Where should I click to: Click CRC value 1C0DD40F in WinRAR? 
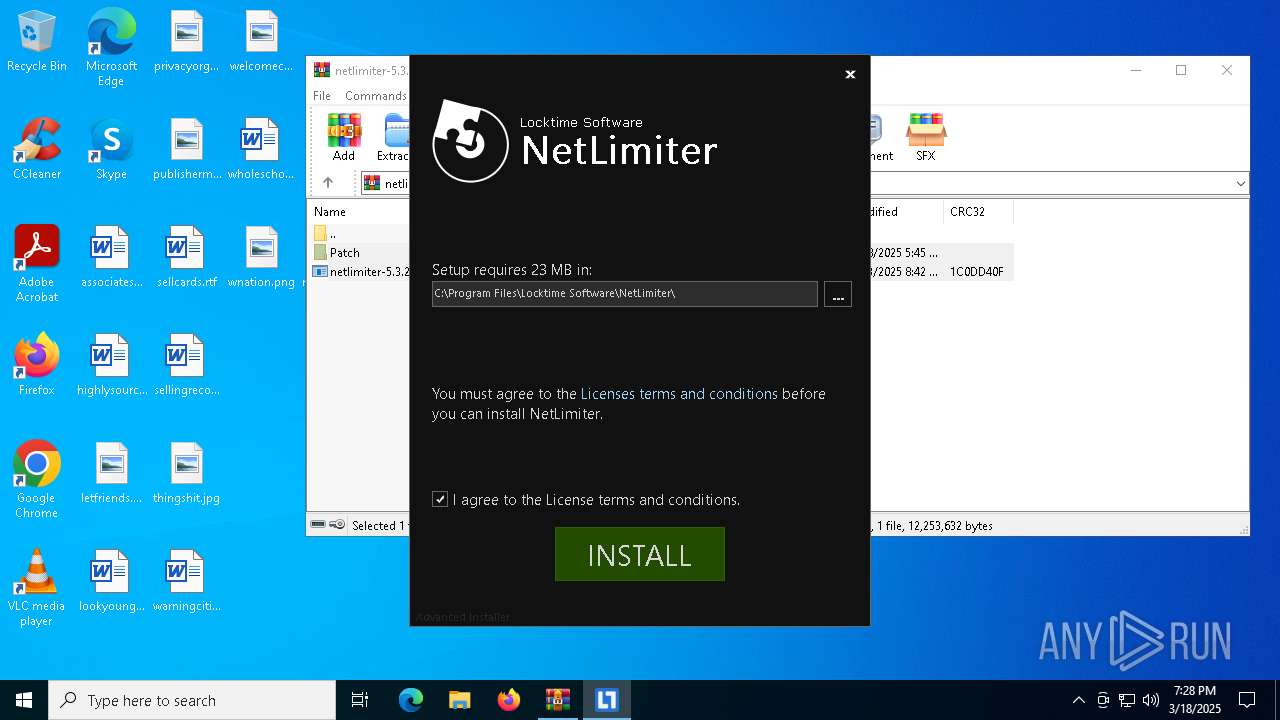(977, 272)
